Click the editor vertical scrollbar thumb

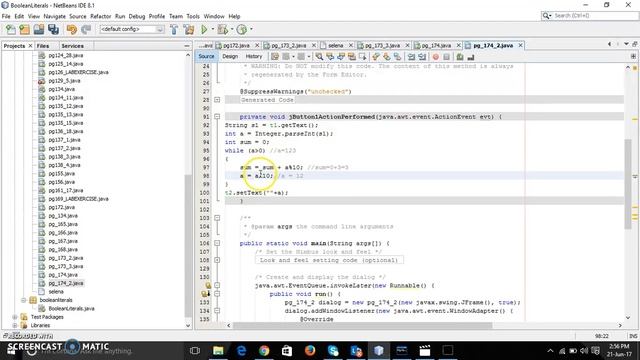point(628,184)
